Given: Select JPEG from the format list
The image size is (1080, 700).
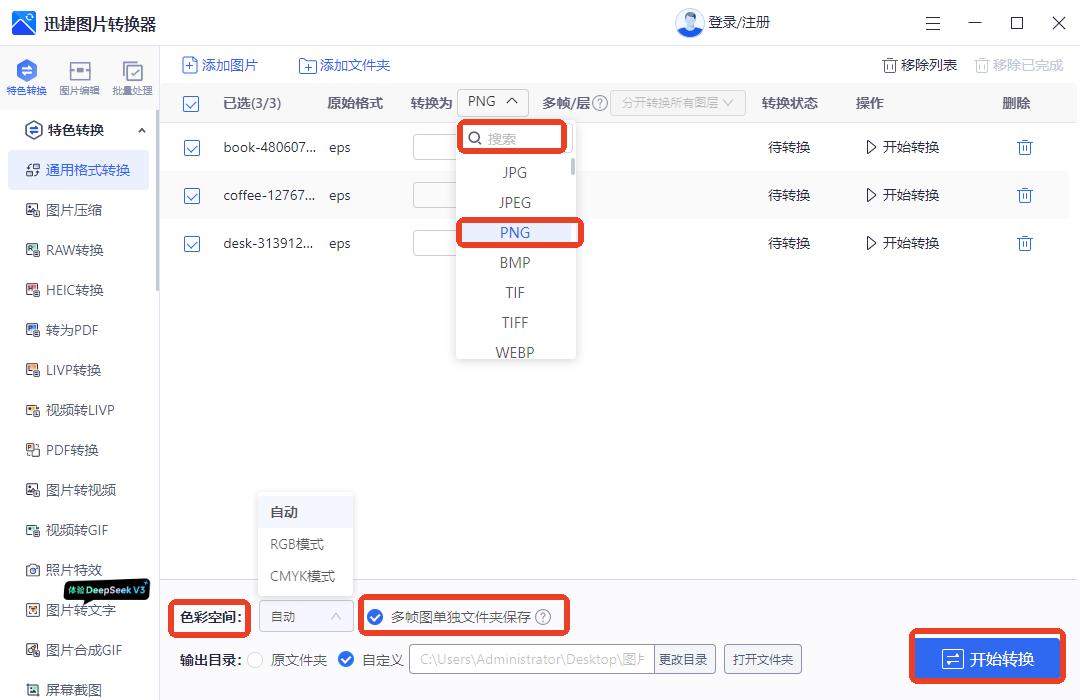Looking at the screenshot, I should pos(514,202).
